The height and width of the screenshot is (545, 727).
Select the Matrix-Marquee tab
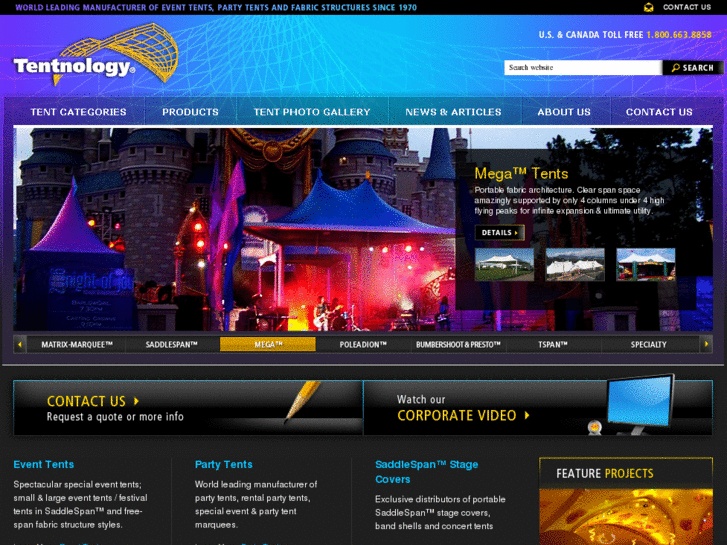(77, 345)
